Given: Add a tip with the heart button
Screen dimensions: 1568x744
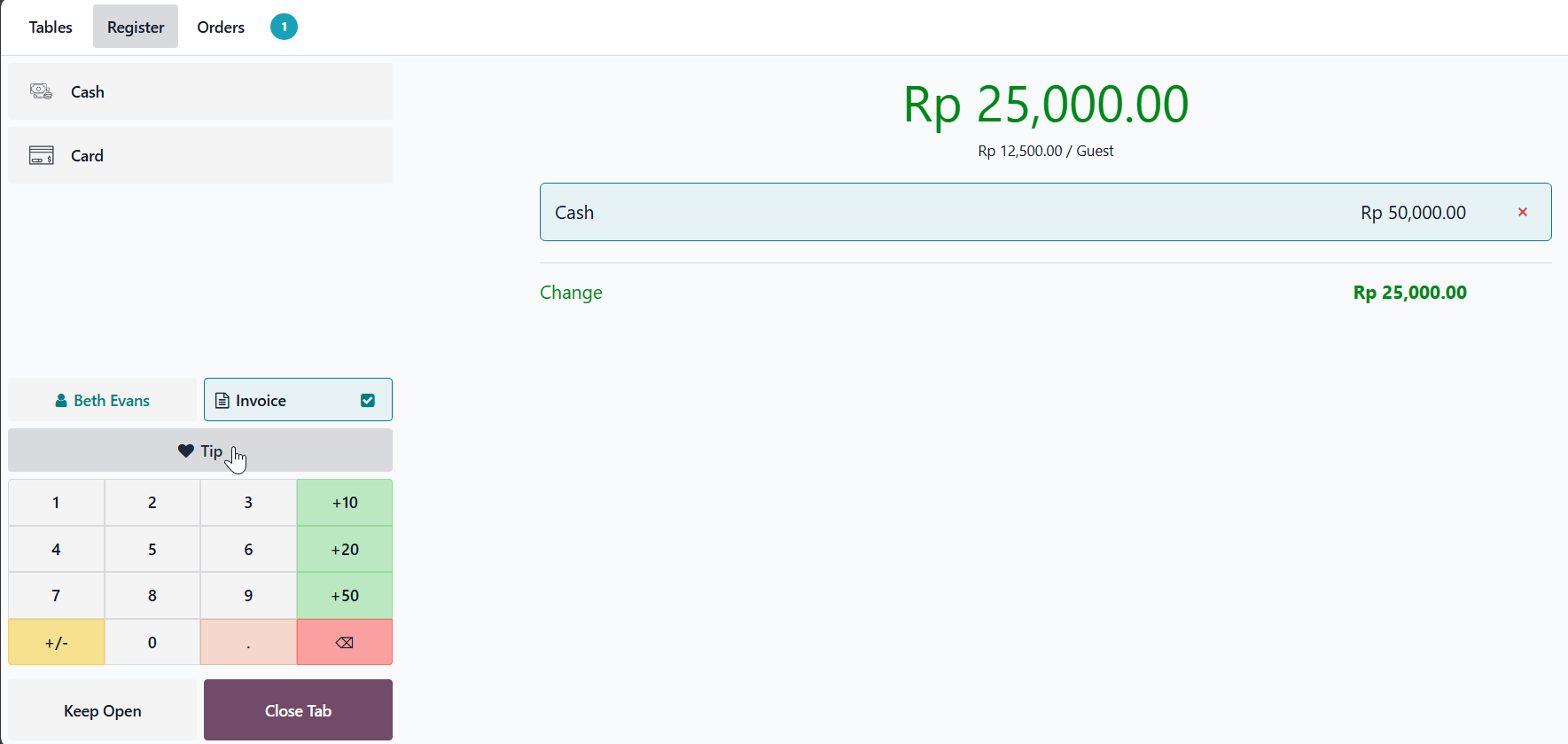Looking at the screenshot, I should pos(199,450).
